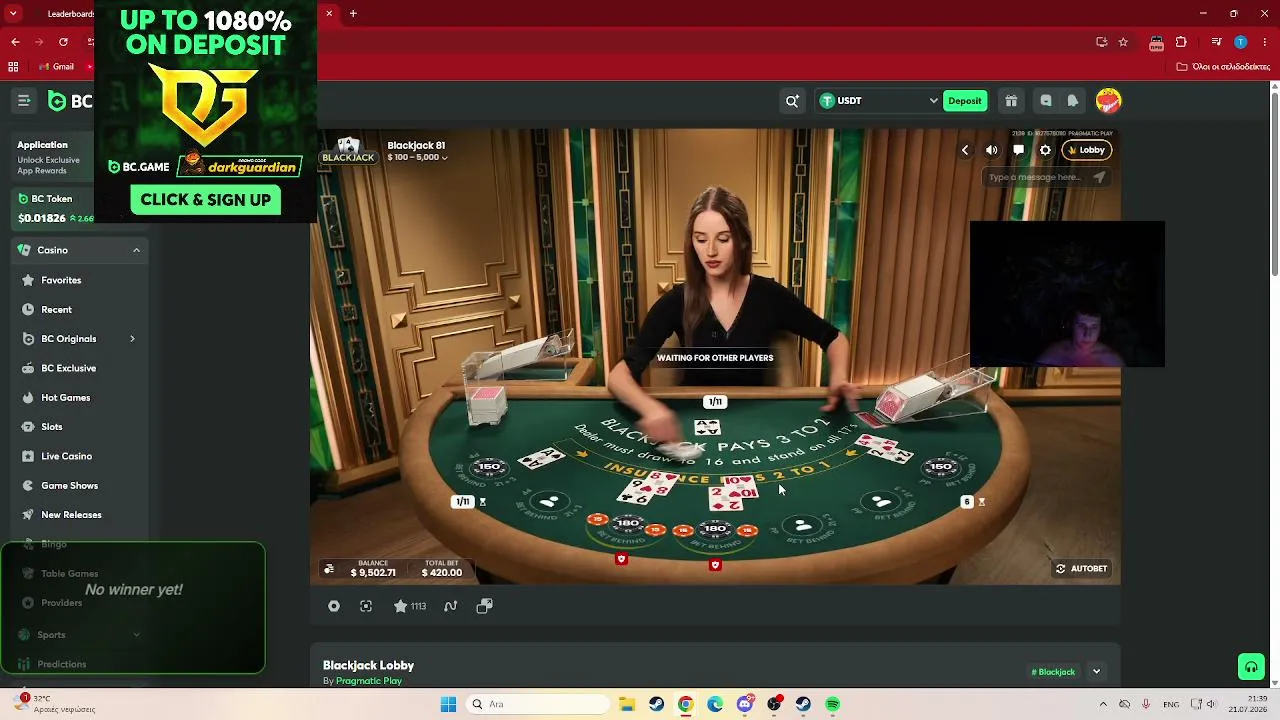Screen dimensions: 1280x720
Task: Open the live stats graph icon
Action: coord(451,606)
